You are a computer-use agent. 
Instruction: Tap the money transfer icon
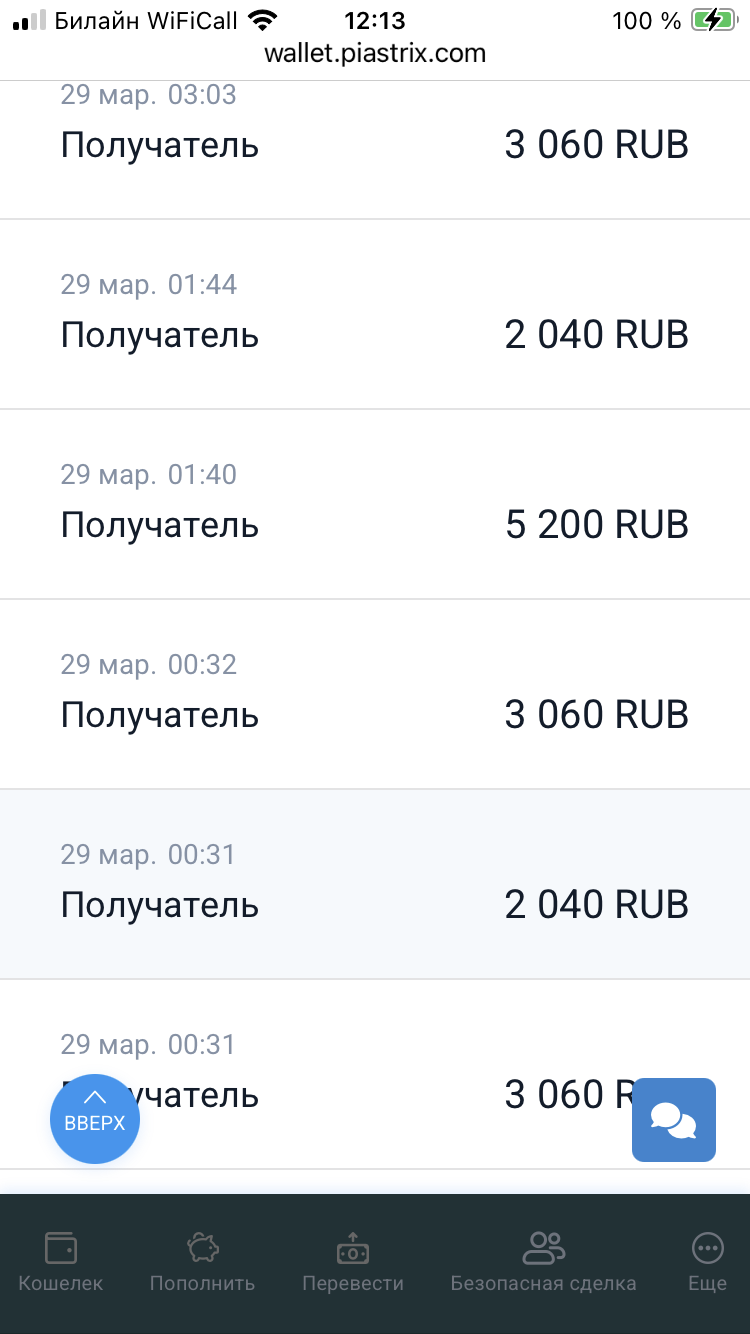(x=353, y=1248)
